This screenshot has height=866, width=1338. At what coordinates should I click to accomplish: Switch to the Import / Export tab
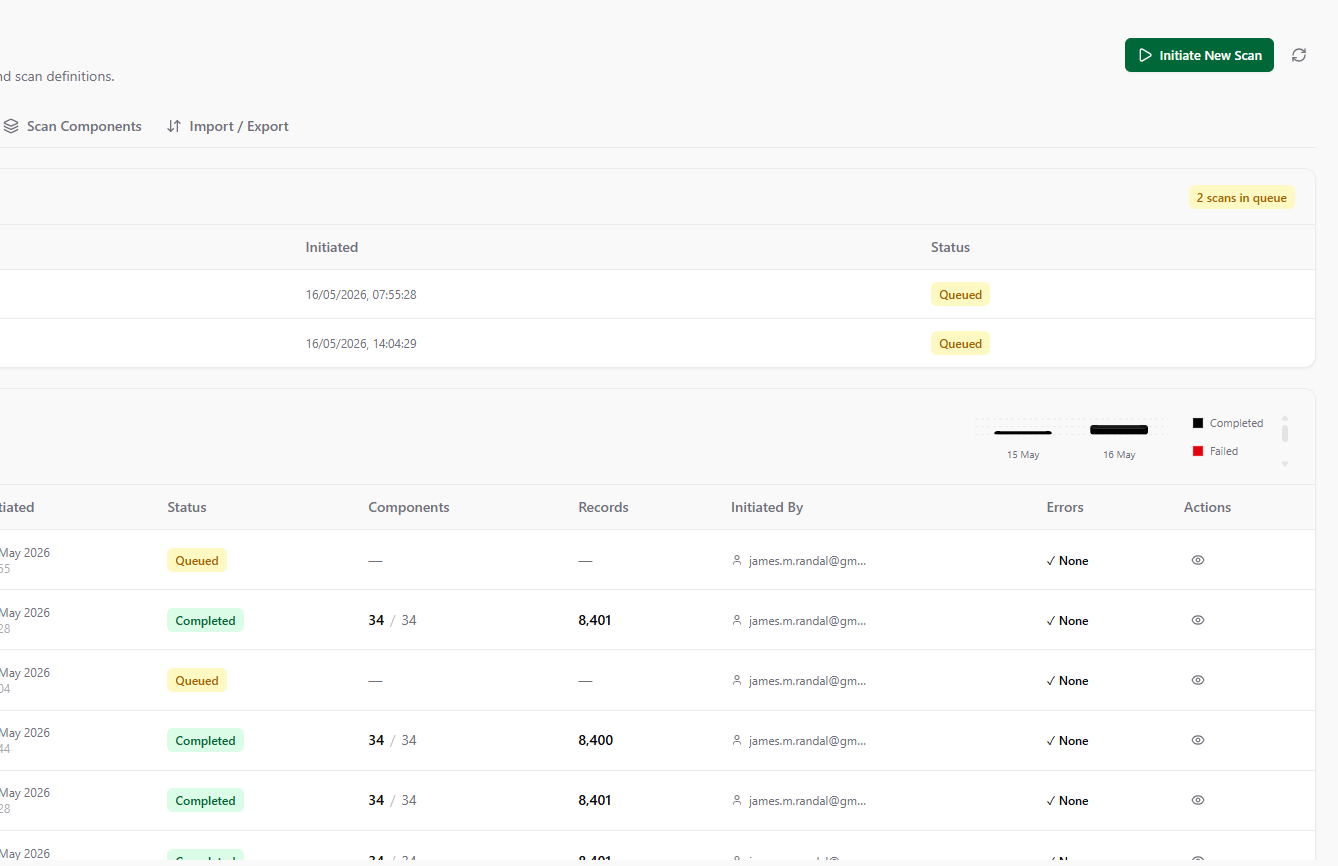227,126
